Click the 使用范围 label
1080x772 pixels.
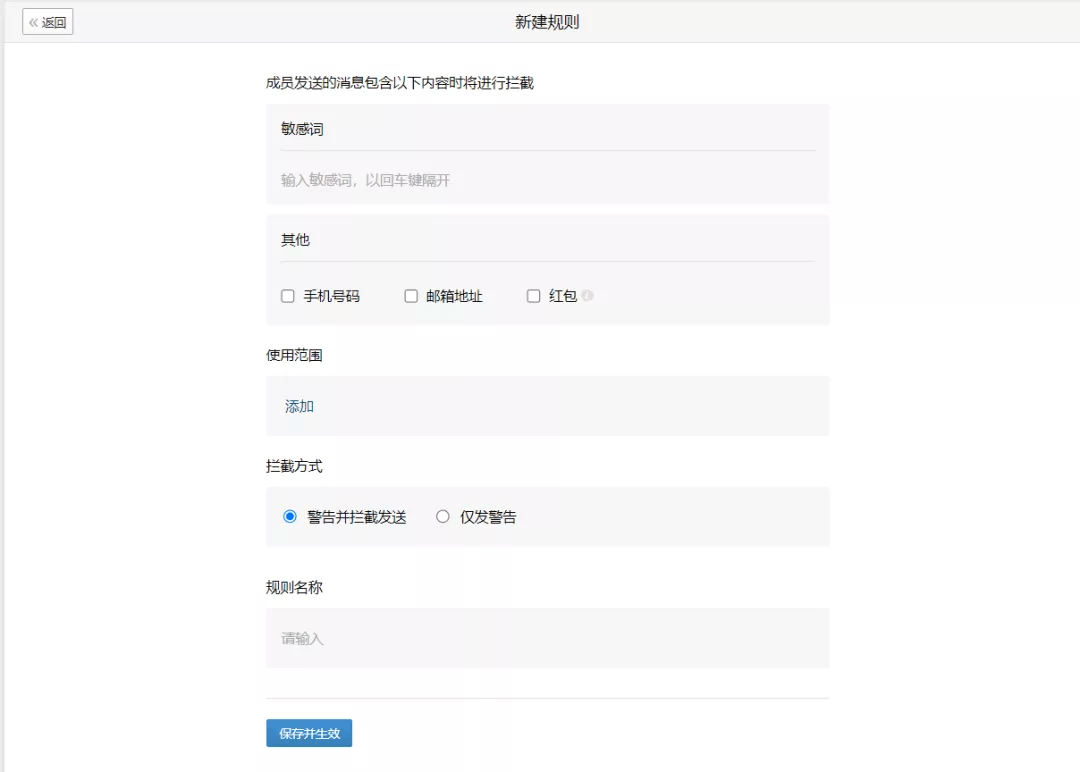[294, 355]
